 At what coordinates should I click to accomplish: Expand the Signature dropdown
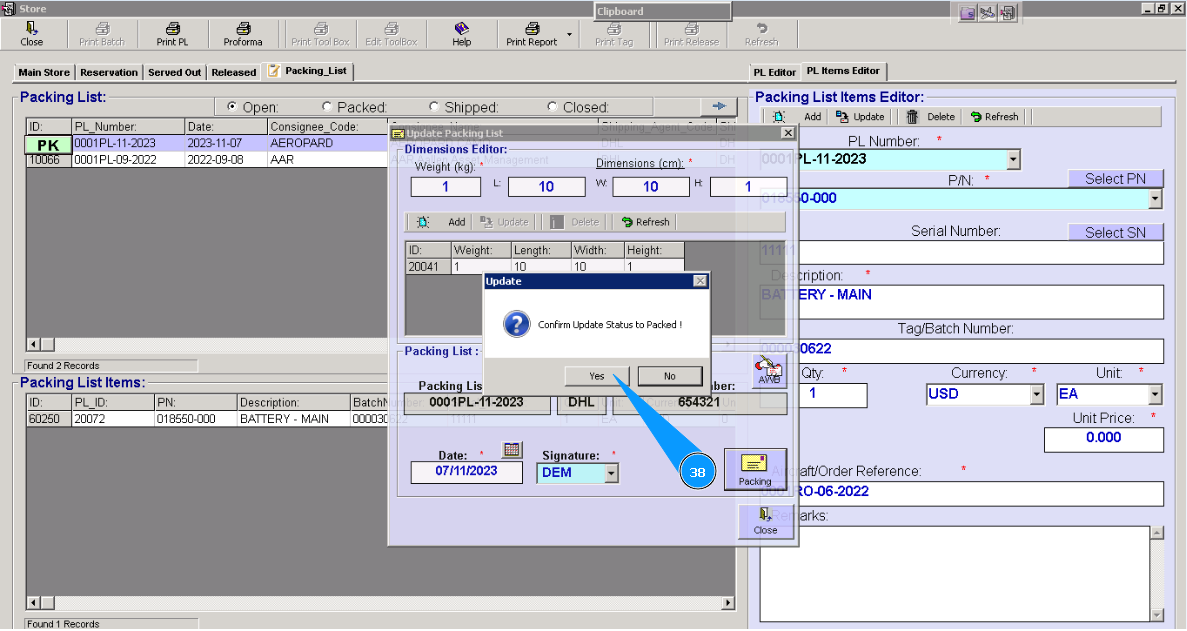coord(611,473)
